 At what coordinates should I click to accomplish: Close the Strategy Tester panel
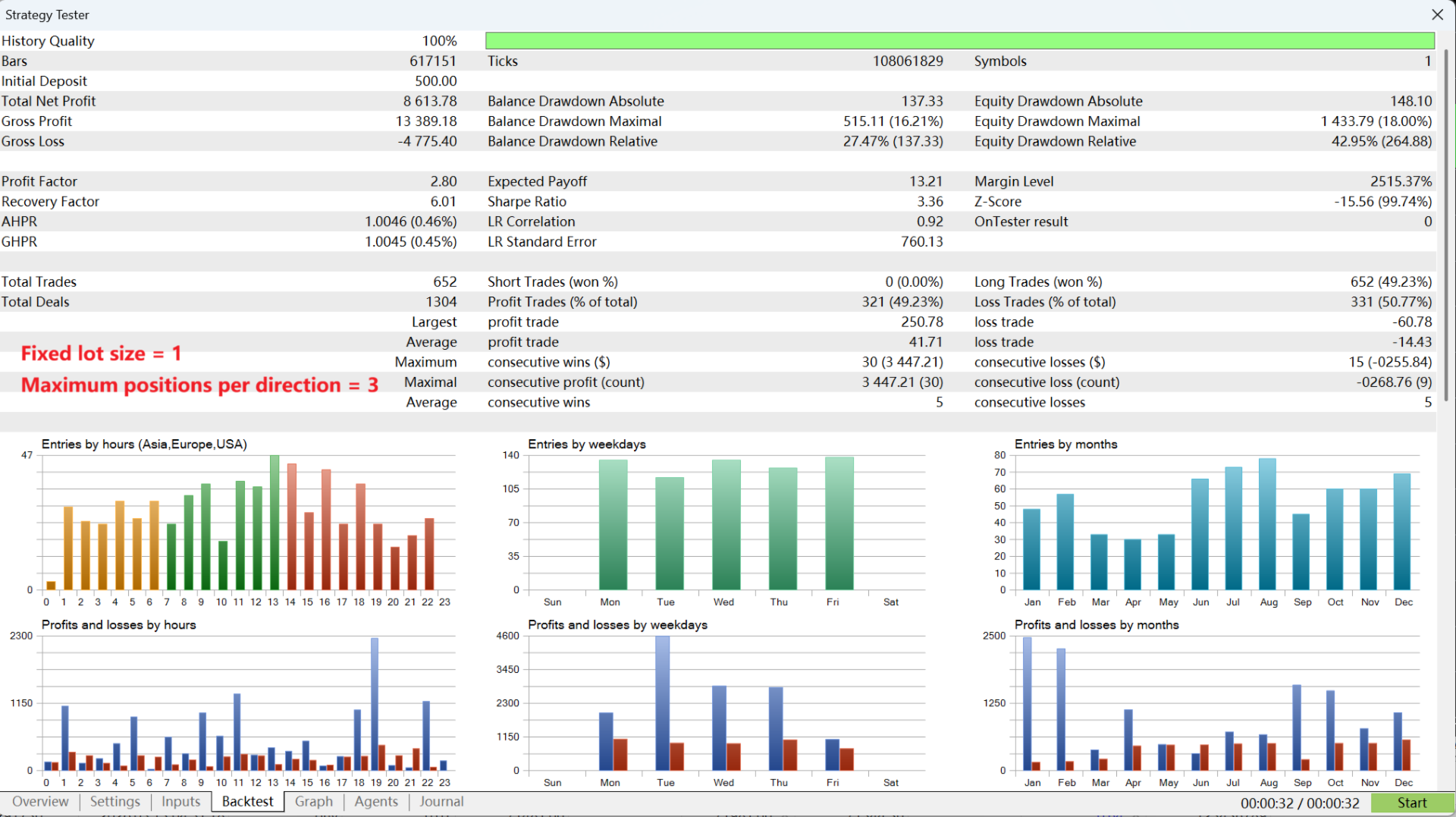[1437, 14]
